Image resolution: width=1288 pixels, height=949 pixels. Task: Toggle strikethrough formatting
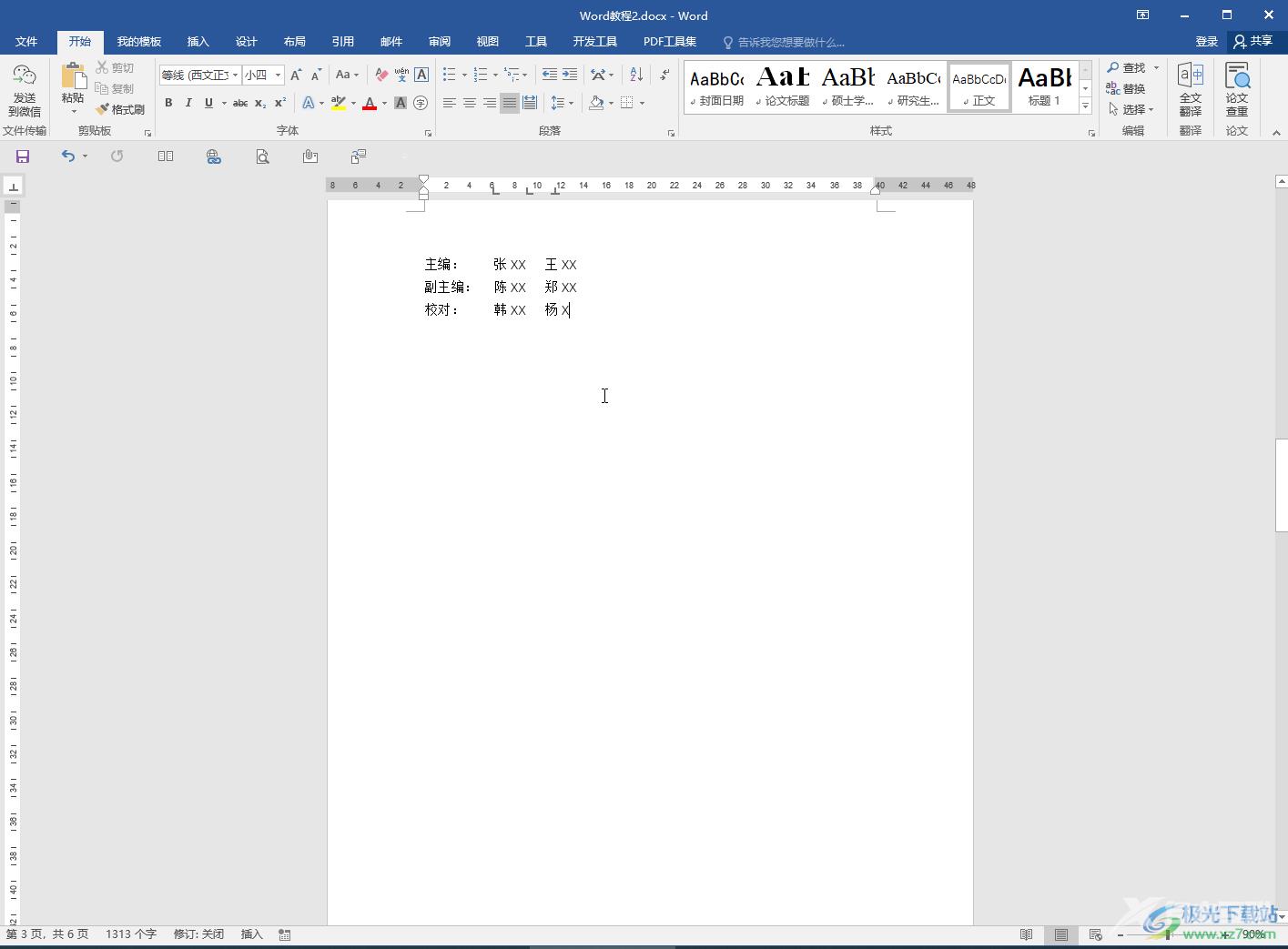(x=240, y=103)
